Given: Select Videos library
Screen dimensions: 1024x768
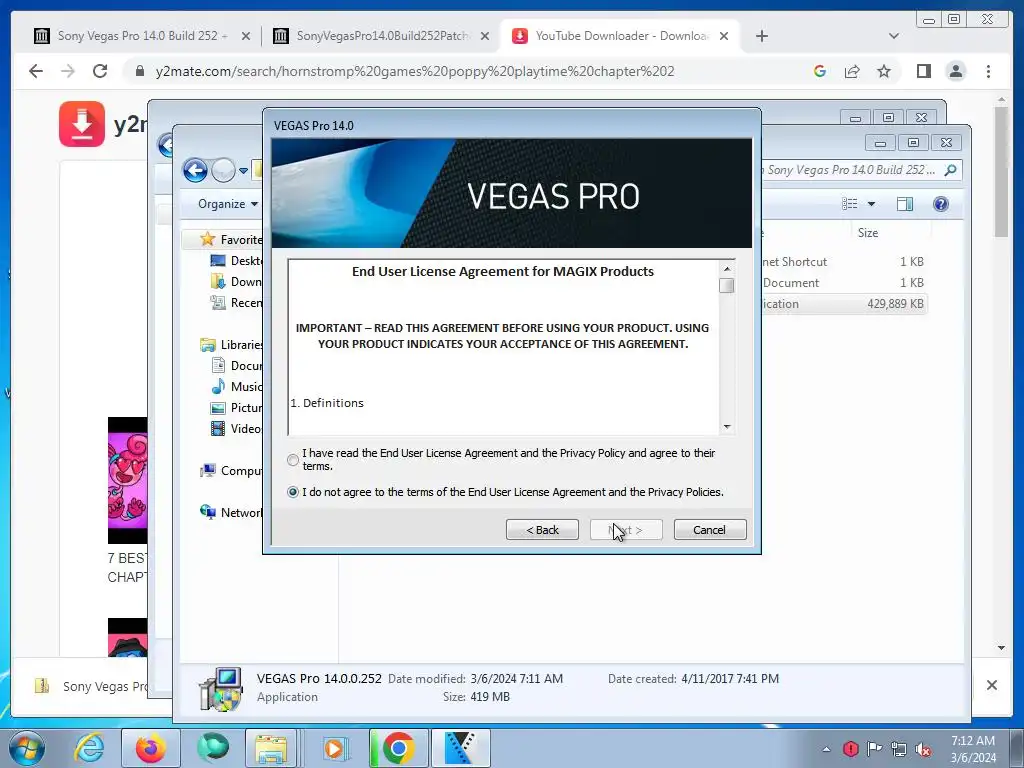Looking at the screenshot, I should click(236, 428).
